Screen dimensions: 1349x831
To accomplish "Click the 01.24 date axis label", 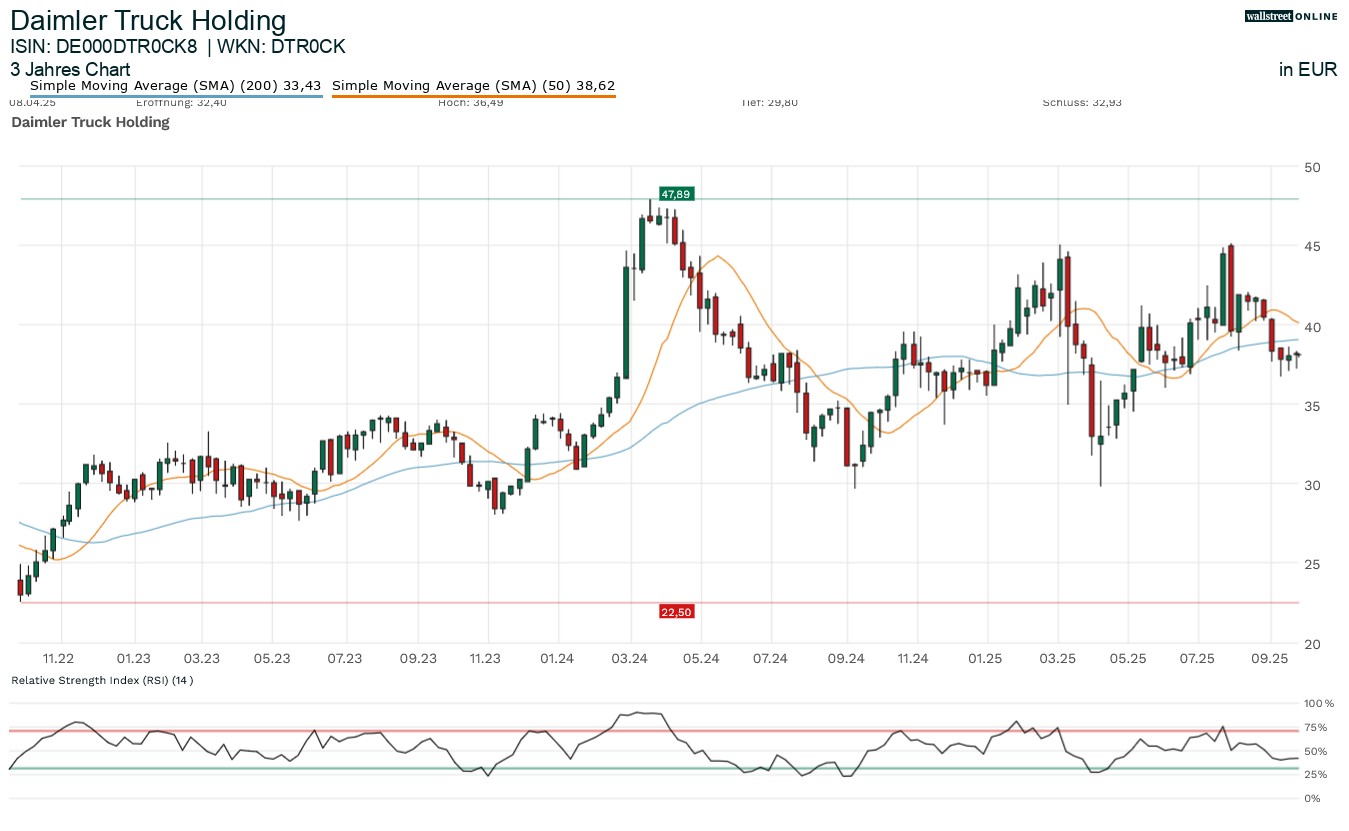I will click(557, 658).
